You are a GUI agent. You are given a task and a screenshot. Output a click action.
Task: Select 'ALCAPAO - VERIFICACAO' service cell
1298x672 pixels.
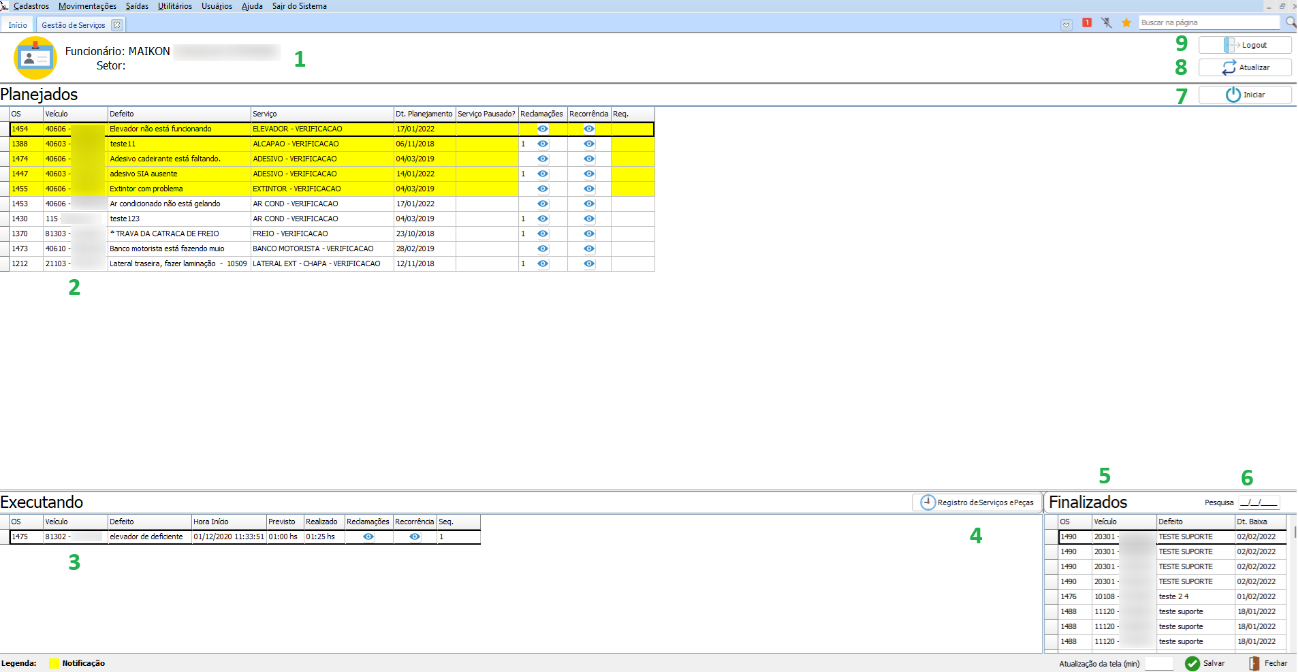coord(321,144)
